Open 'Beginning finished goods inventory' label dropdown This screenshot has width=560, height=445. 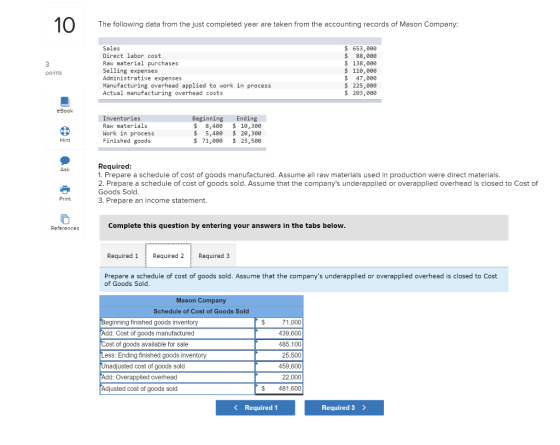click(177, 322)
